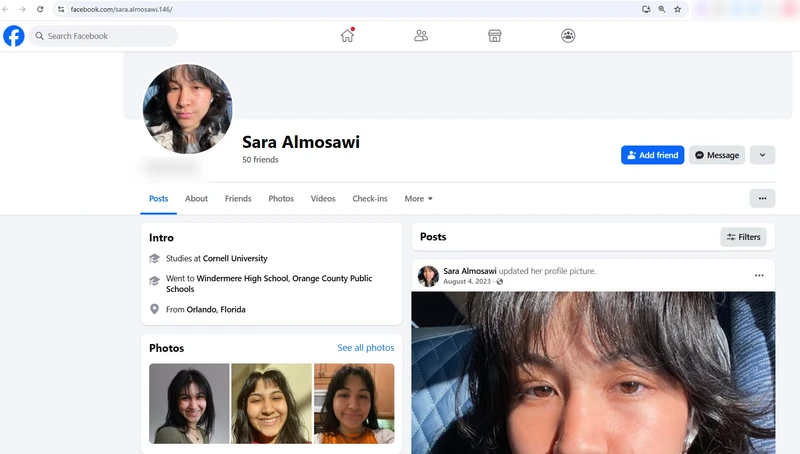Image resolution: width=800 pixels, height=454 pixels.
Task: Open the Check-ins tab
Action: coord(370,199)
